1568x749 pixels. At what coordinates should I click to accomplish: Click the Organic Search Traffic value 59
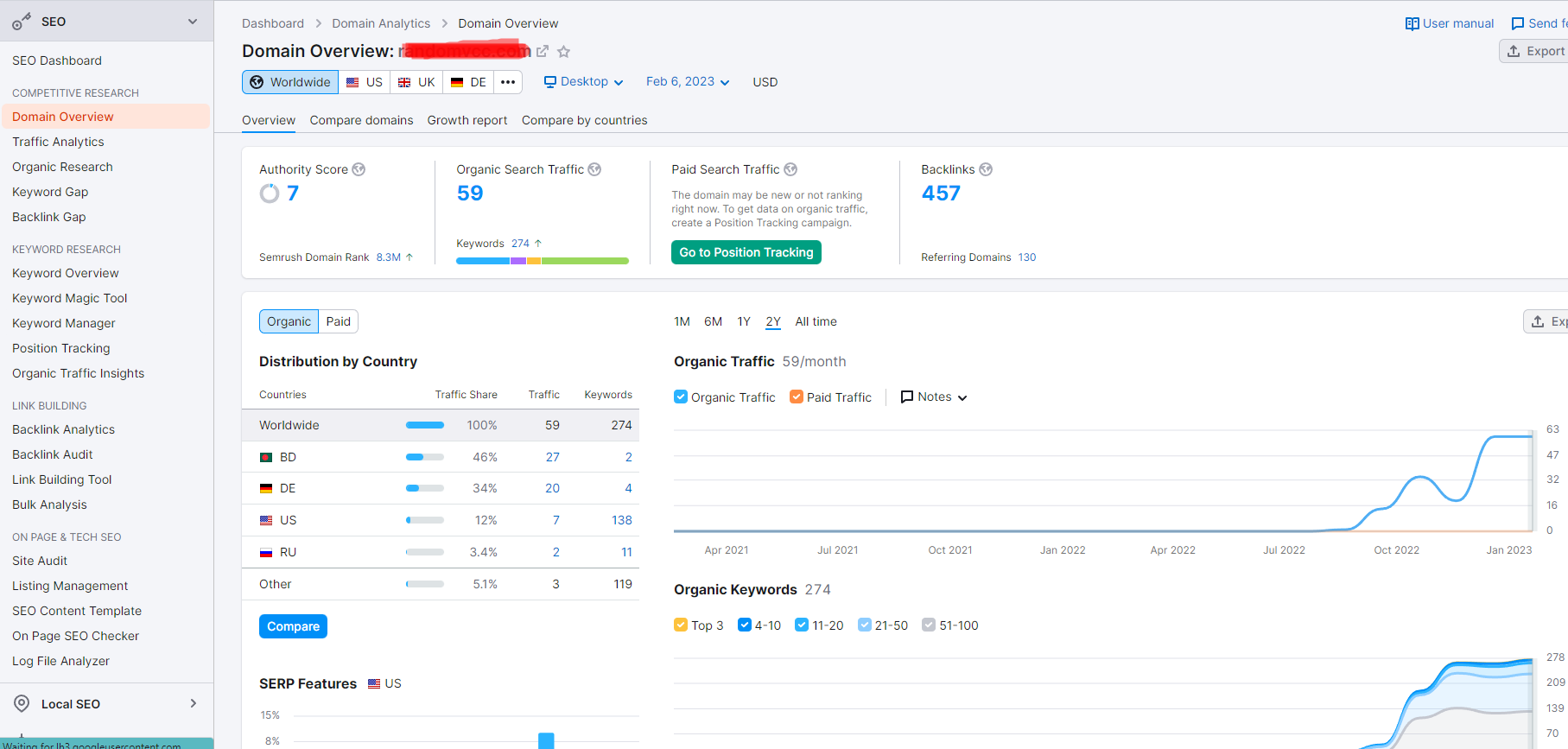(470, 194)
